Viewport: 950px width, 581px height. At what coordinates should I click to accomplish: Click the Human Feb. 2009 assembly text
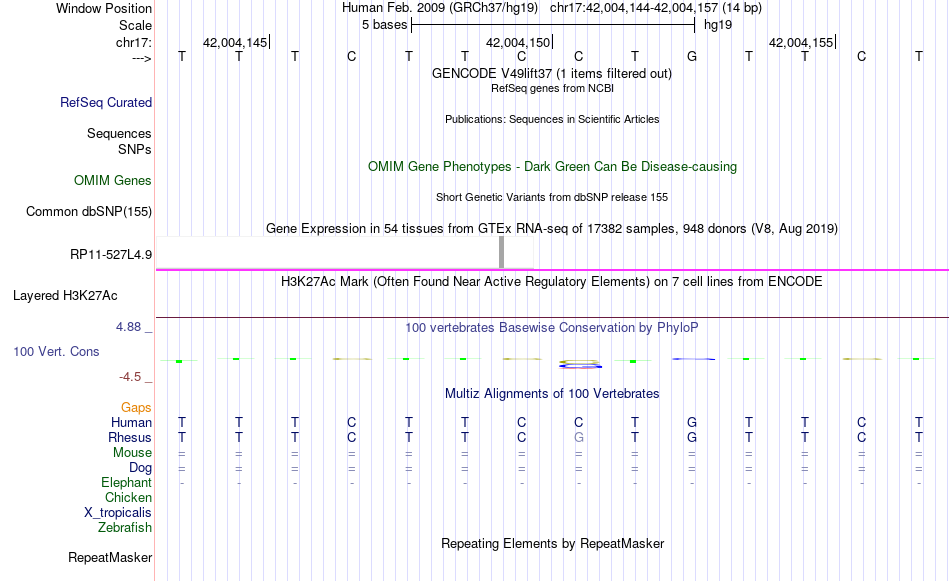[x=440, y=8]
